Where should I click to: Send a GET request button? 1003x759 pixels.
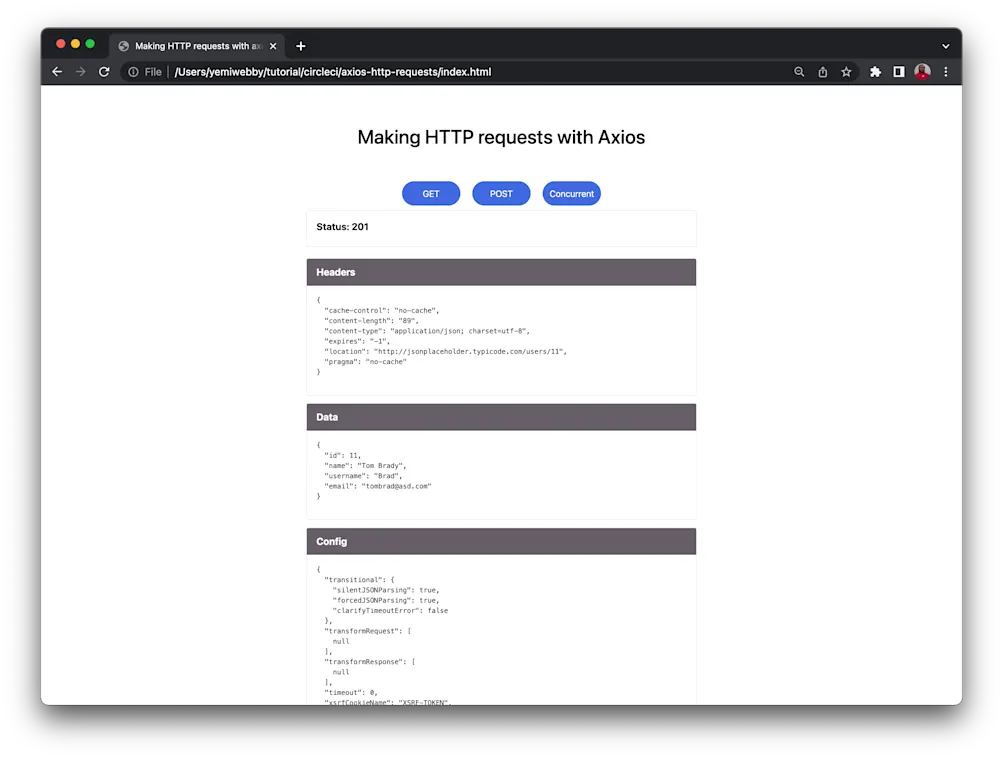tap(430, 194)
